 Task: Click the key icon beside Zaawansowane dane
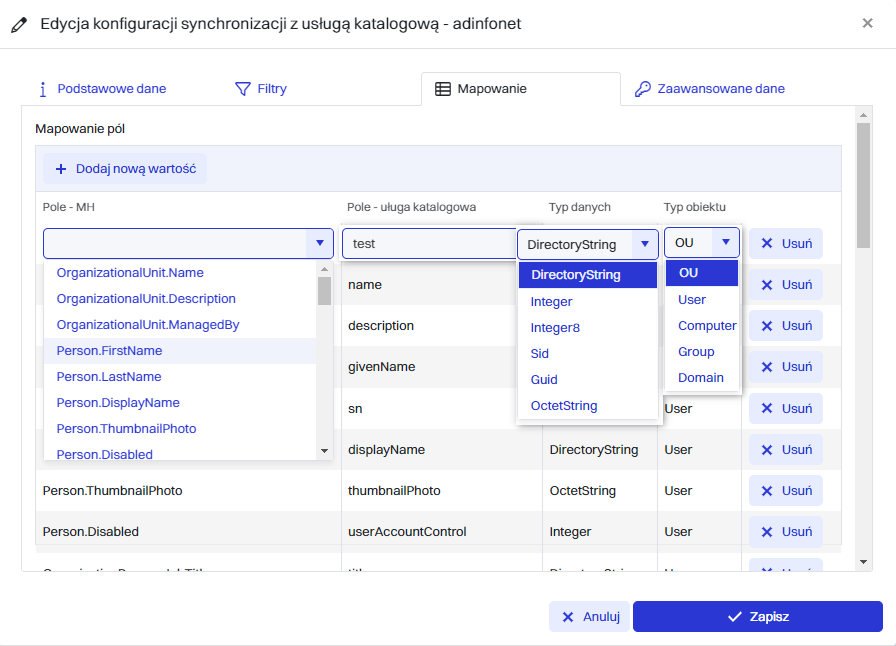click(x=643, y=89)
